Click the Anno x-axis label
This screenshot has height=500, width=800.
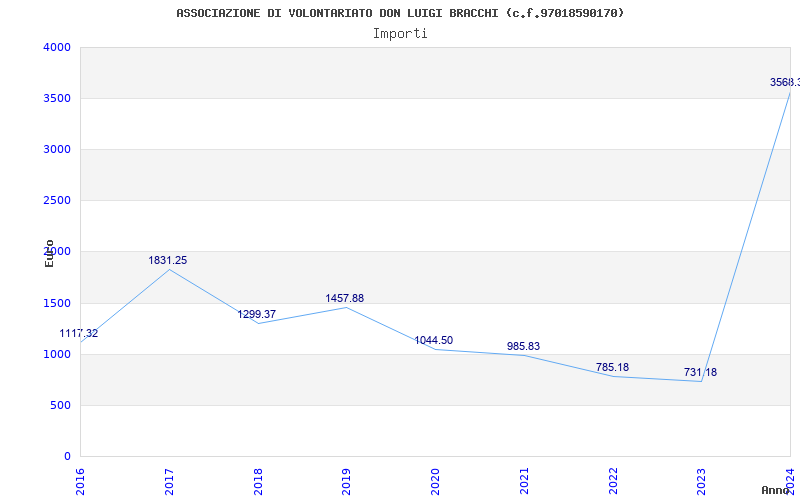click(x=775, y=490)
